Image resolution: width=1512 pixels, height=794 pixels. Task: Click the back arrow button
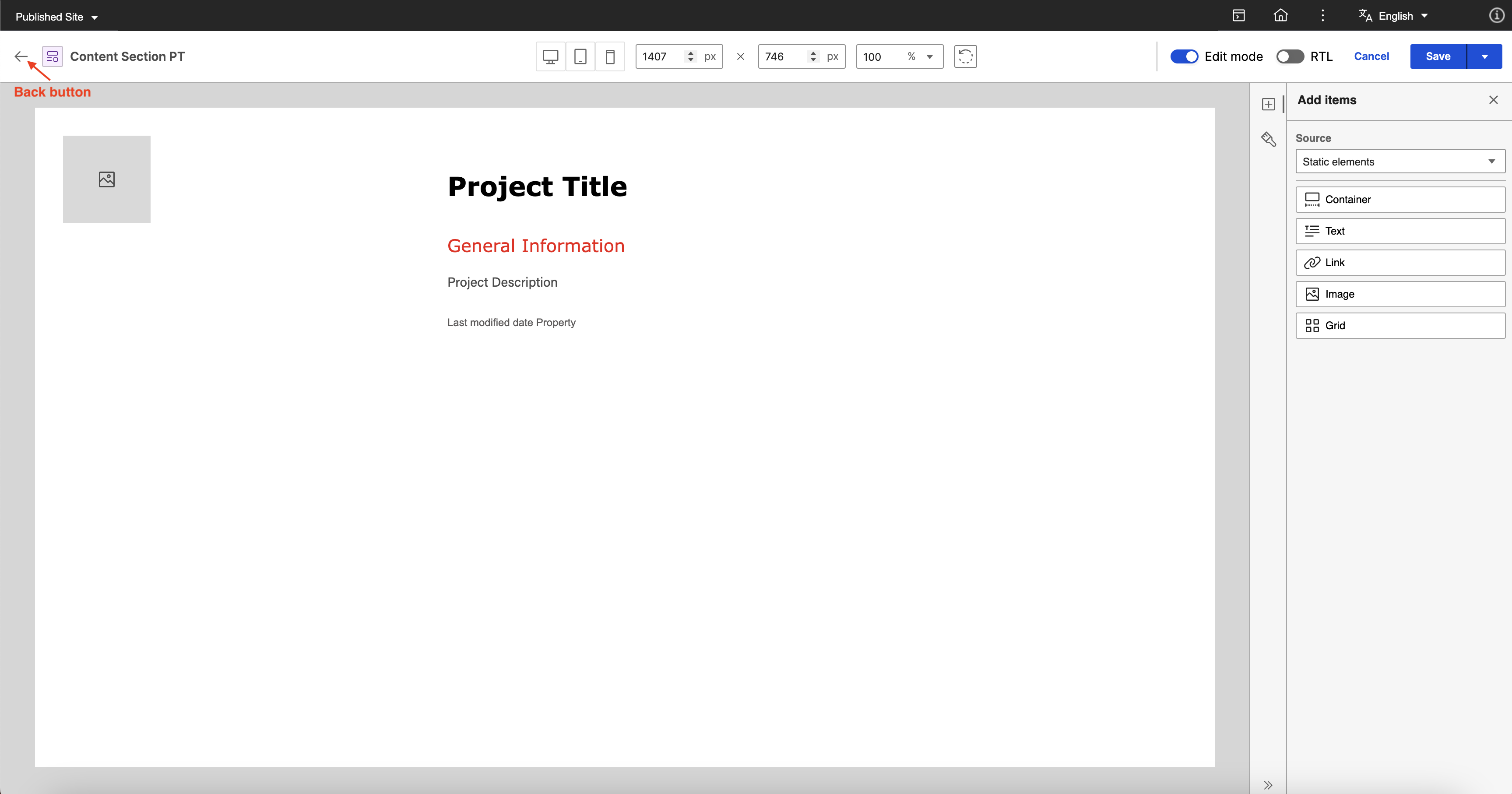[x=21, y=56]
